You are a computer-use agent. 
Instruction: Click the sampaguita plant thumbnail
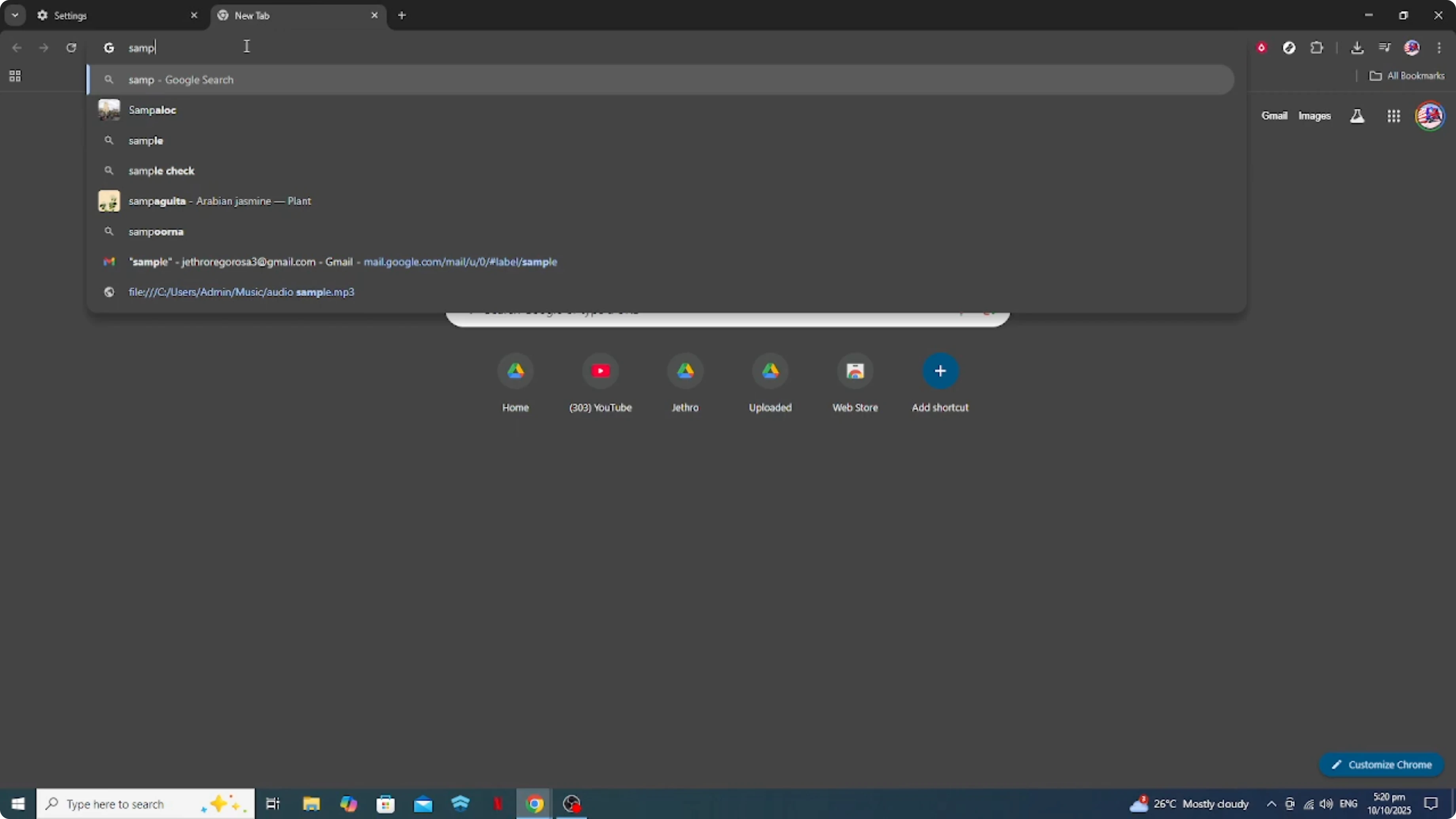109,201
